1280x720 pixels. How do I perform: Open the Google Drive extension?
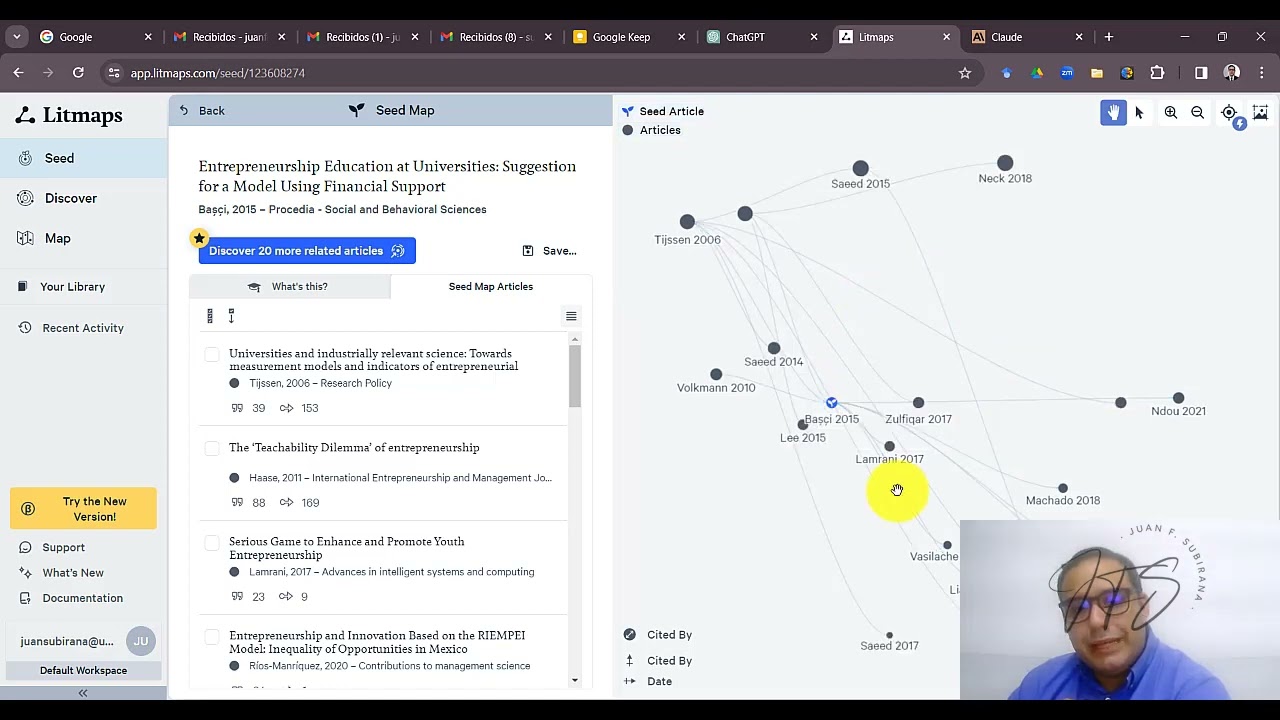click(x=1037, y=73)
